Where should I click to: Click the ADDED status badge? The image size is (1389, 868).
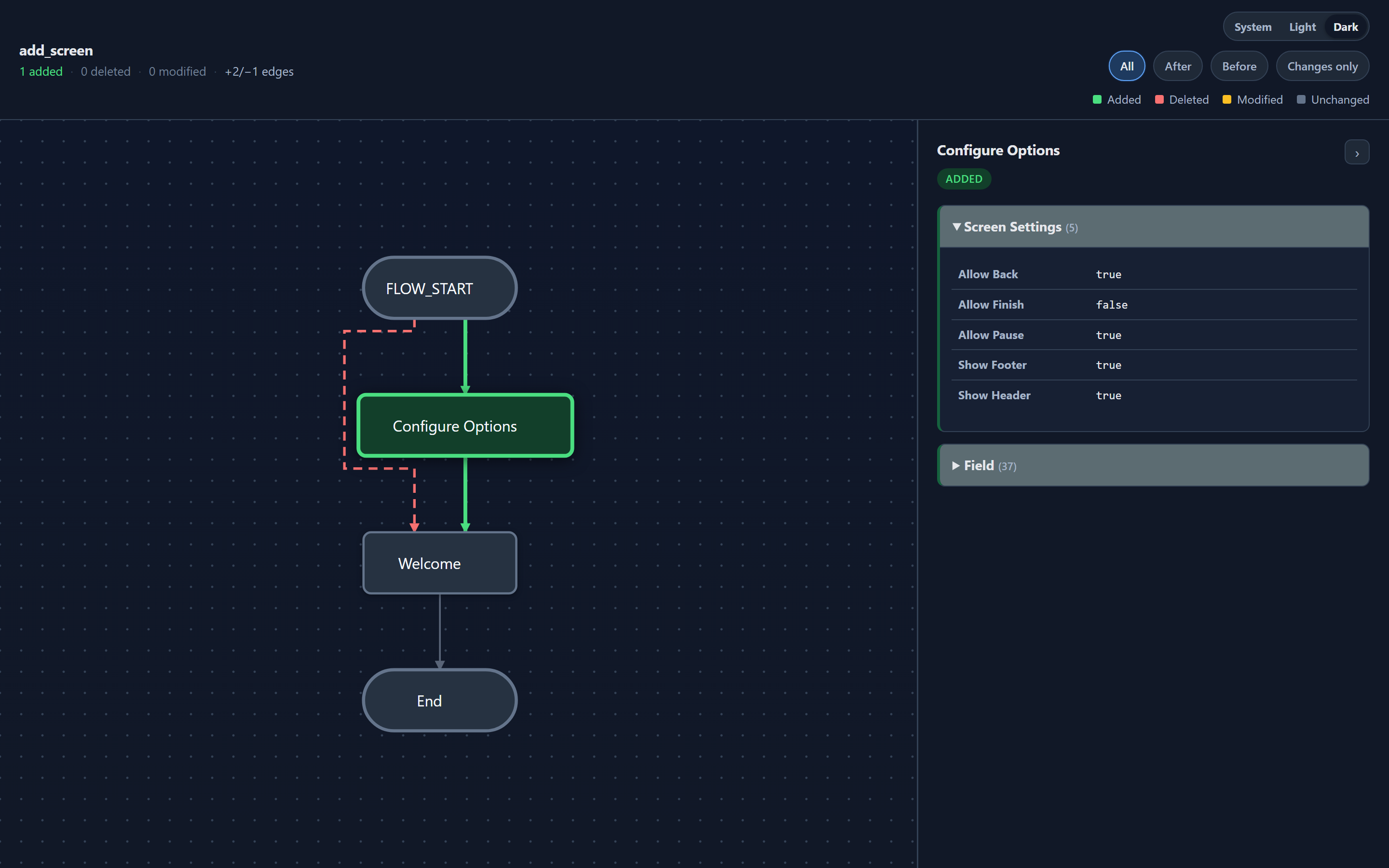(x=964, y=179)
